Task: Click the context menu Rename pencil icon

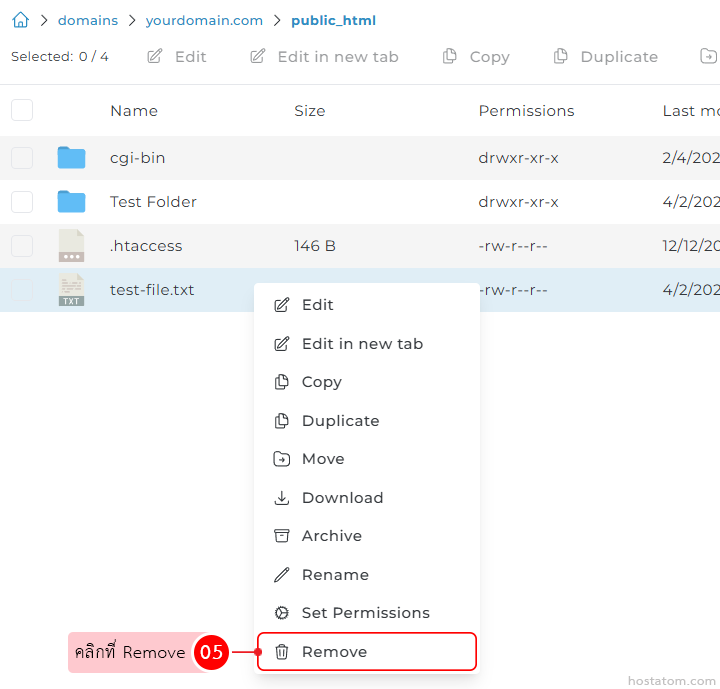Action: point(281,575)
